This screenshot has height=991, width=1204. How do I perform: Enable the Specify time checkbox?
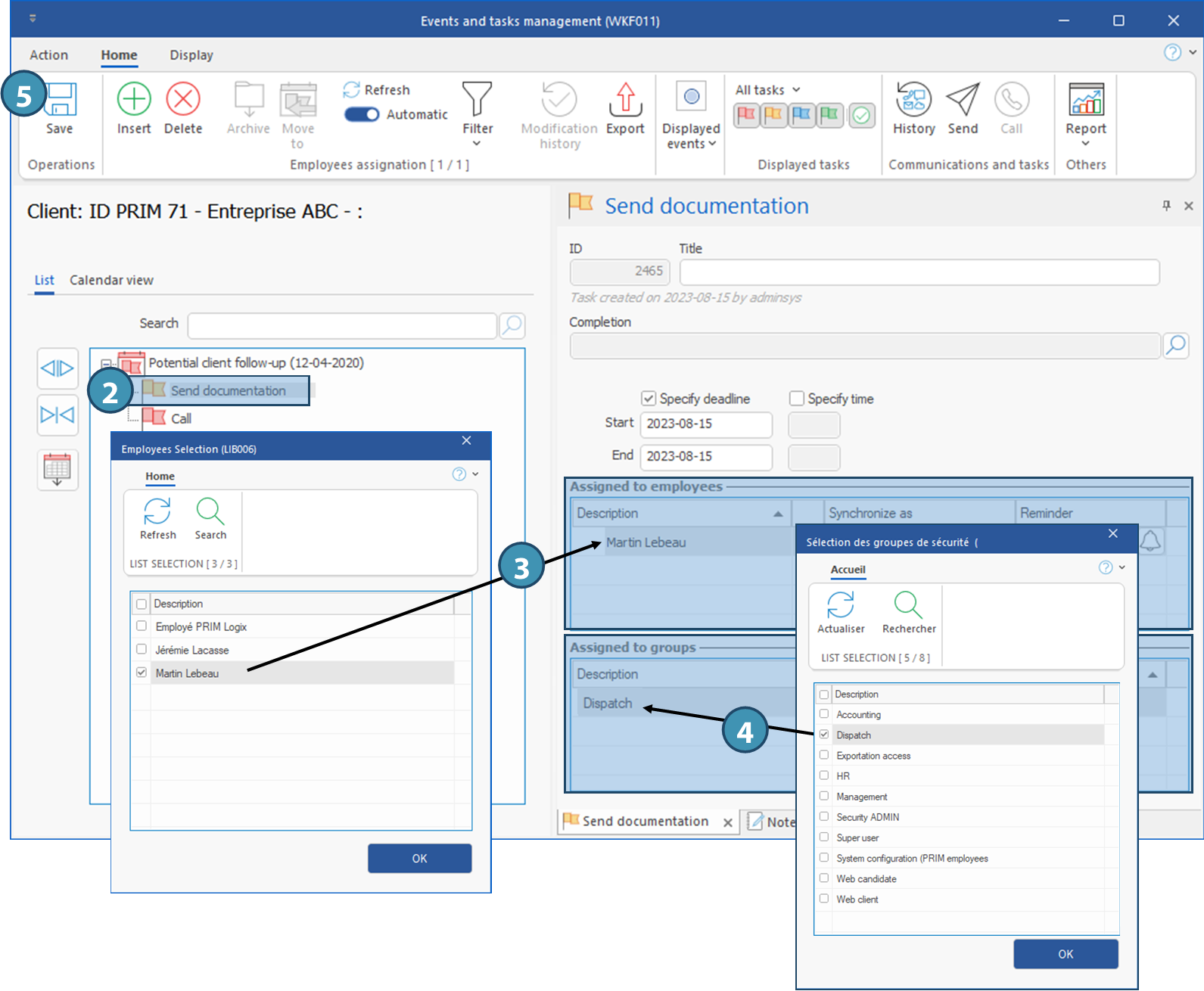coord(796,399)
